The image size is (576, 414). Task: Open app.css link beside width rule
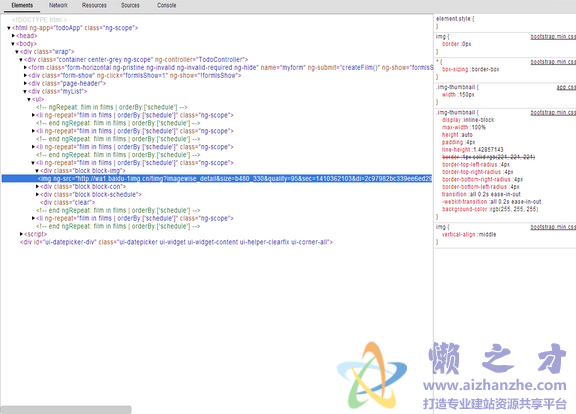click(x=566, y=87)
